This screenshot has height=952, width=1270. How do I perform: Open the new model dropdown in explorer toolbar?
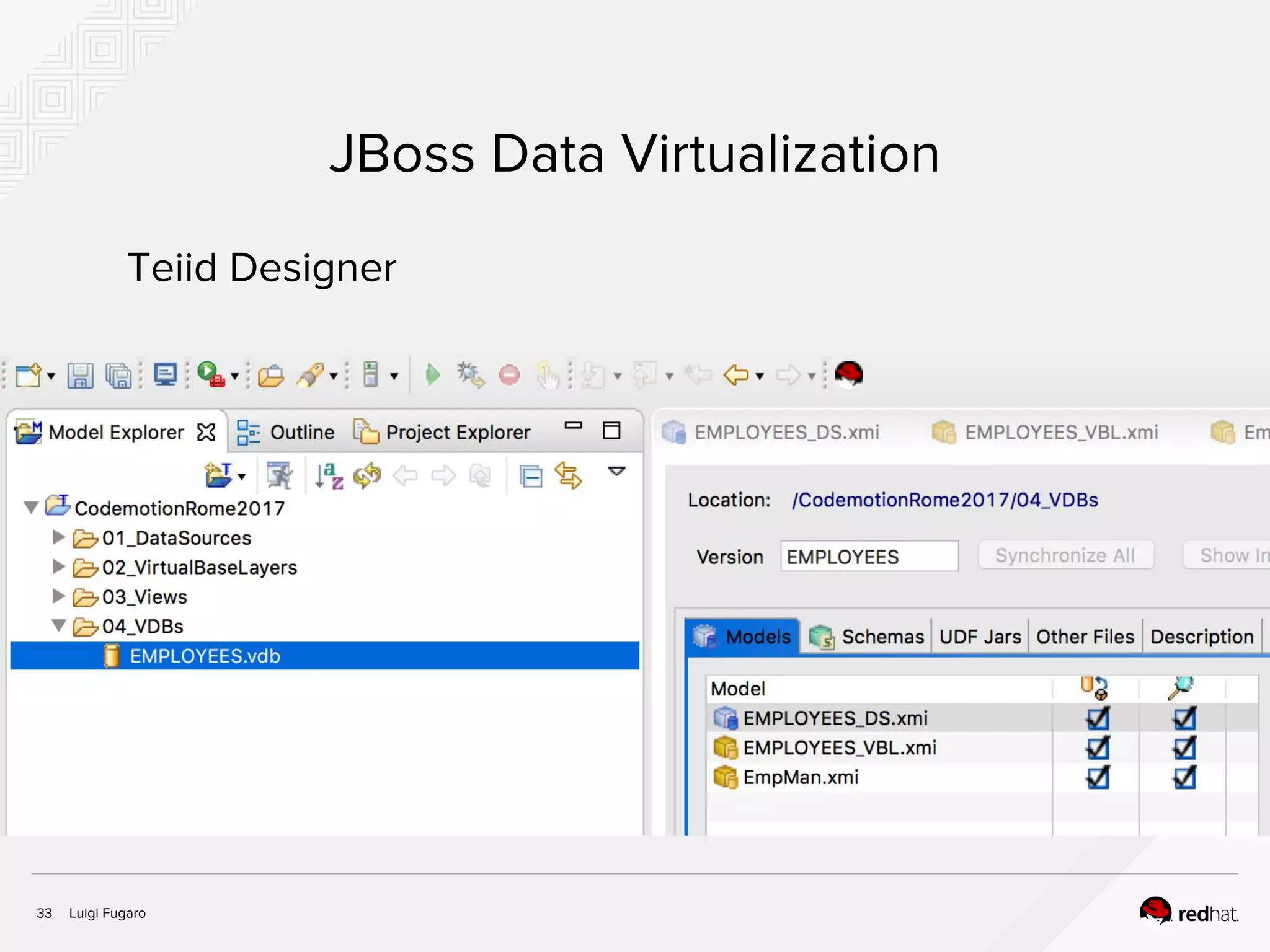(x=242, y=477)
